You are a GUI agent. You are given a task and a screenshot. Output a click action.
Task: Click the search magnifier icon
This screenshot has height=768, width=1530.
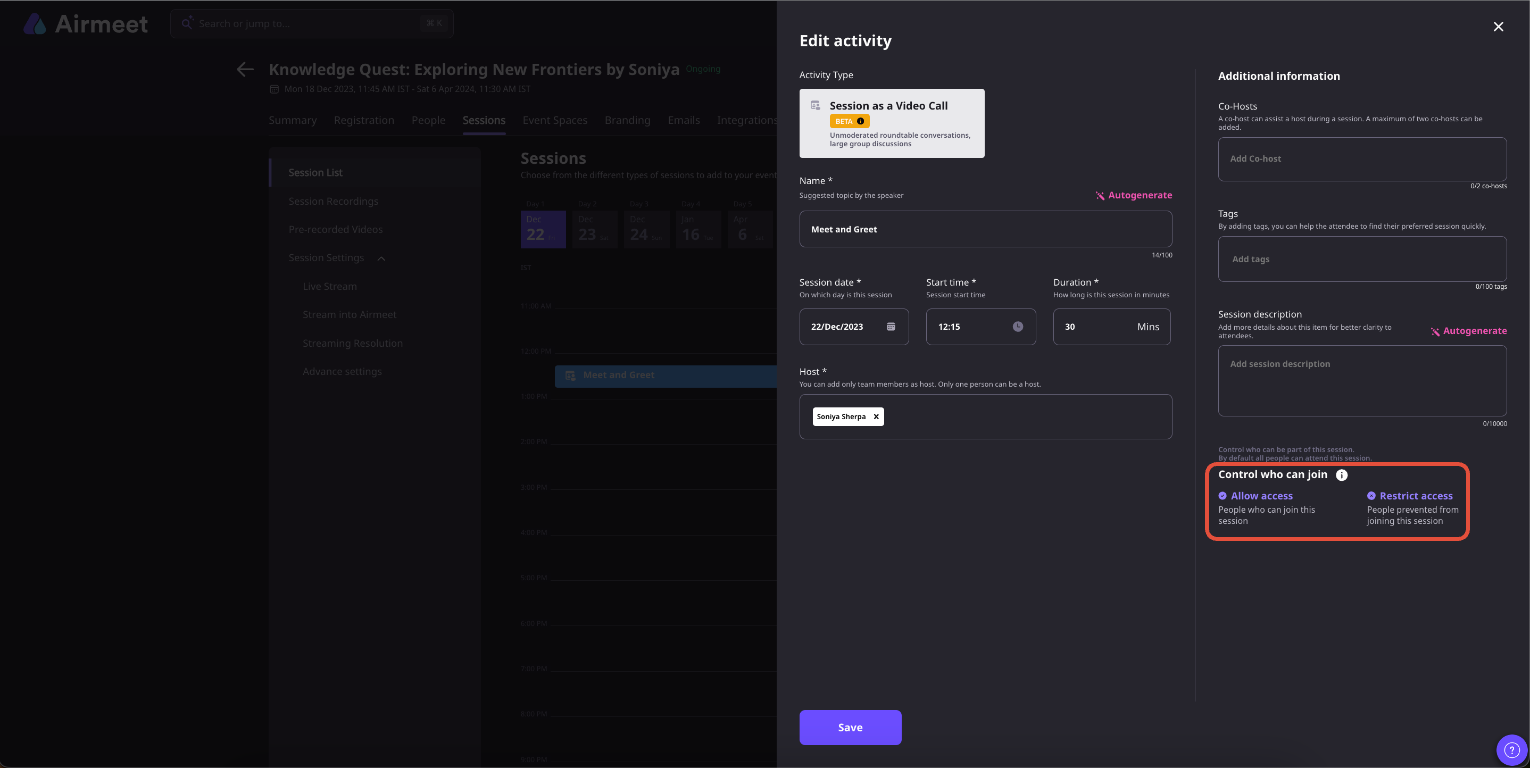pyautogui.click(x=187, y=23)
